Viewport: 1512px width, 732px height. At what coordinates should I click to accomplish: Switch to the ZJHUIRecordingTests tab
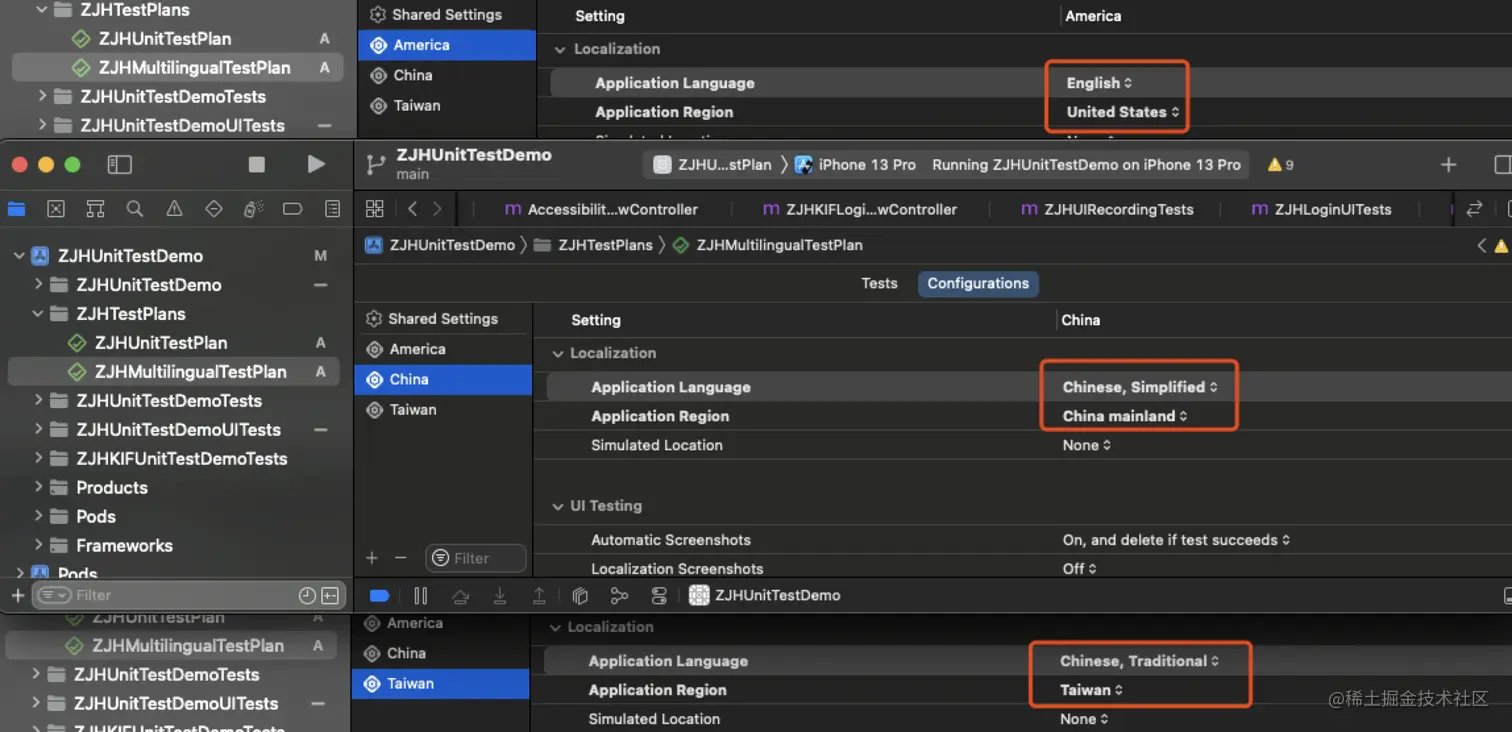[x=1107, y=209]
